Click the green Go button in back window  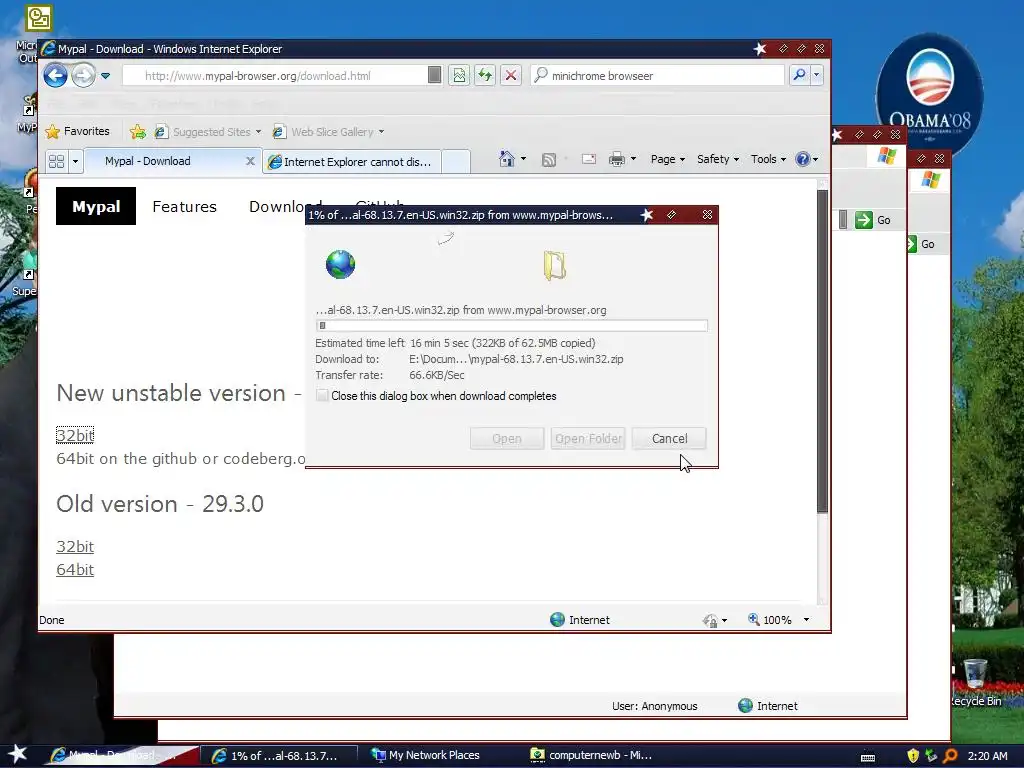coord(874,220)
